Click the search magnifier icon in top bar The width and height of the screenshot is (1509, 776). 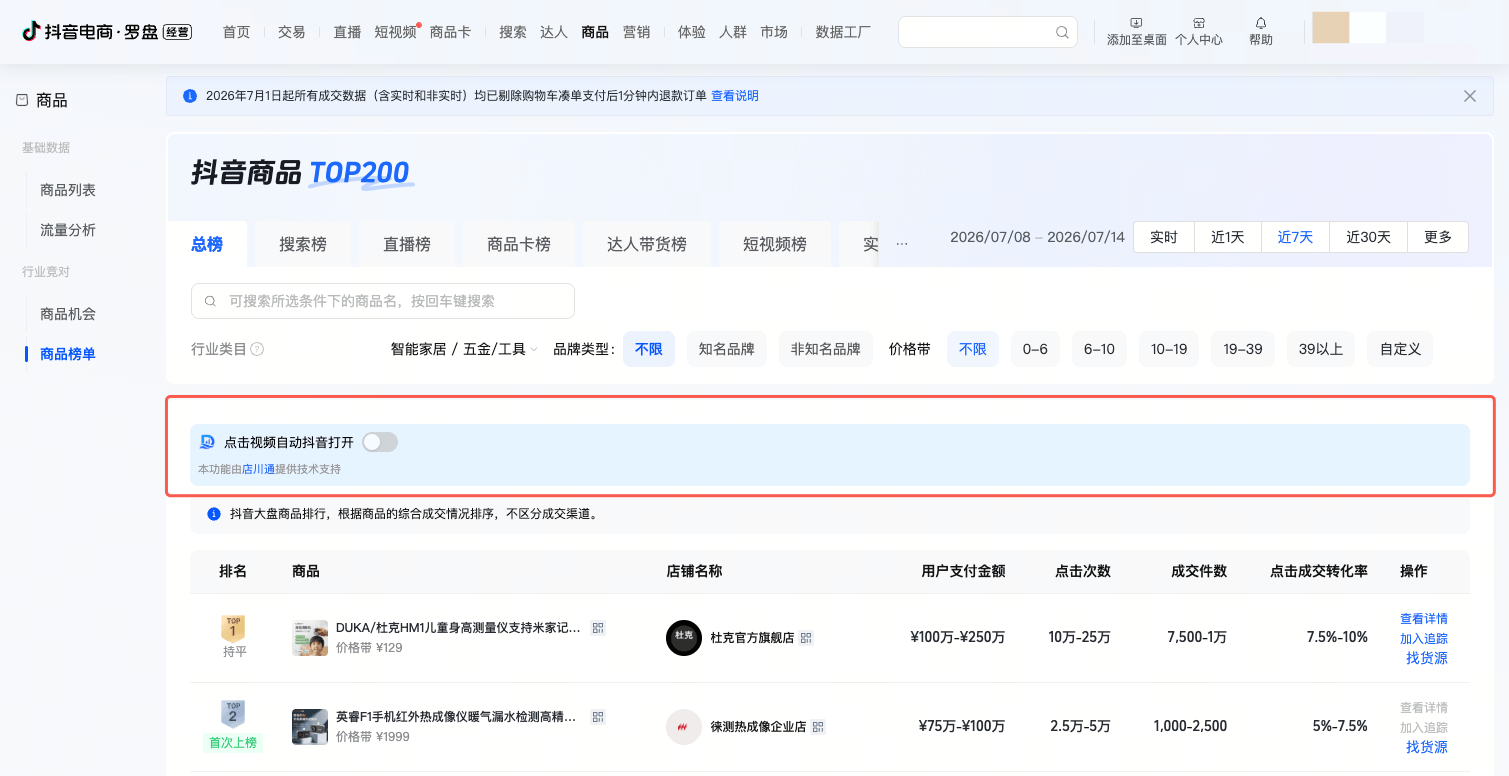tap(1062, 32)
